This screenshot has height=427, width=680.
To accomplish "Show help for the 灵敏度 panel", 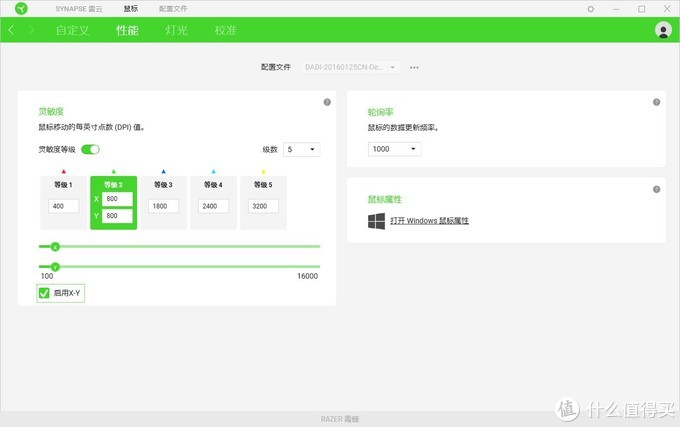I will click(327, 102).
